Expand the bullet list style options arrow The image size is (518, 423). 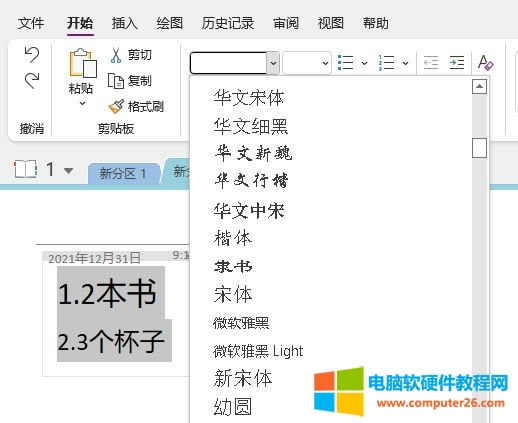click(364, 63)
